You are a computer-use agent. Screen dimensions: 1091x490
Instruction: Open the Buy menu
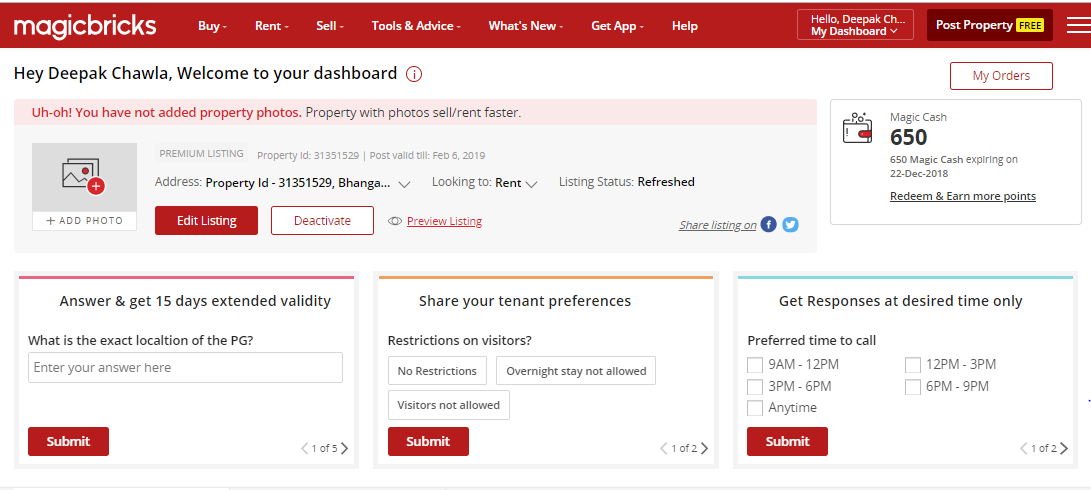click(212, 26)
